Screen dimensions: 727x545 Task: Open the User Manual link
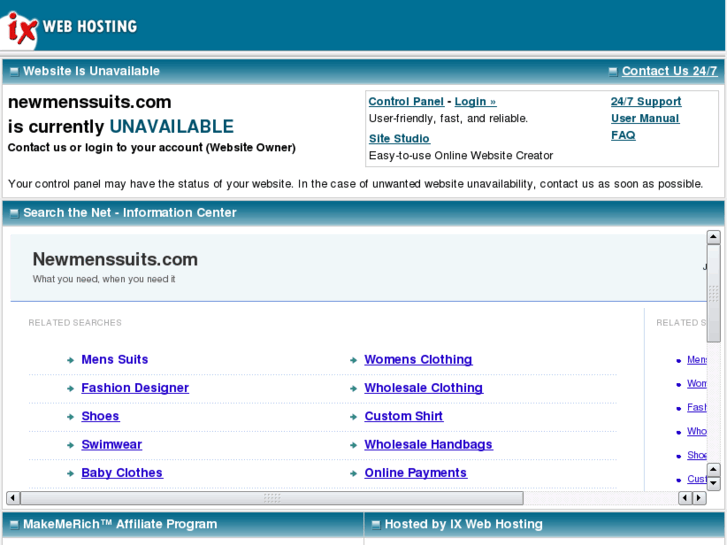(x=645, y=118)
